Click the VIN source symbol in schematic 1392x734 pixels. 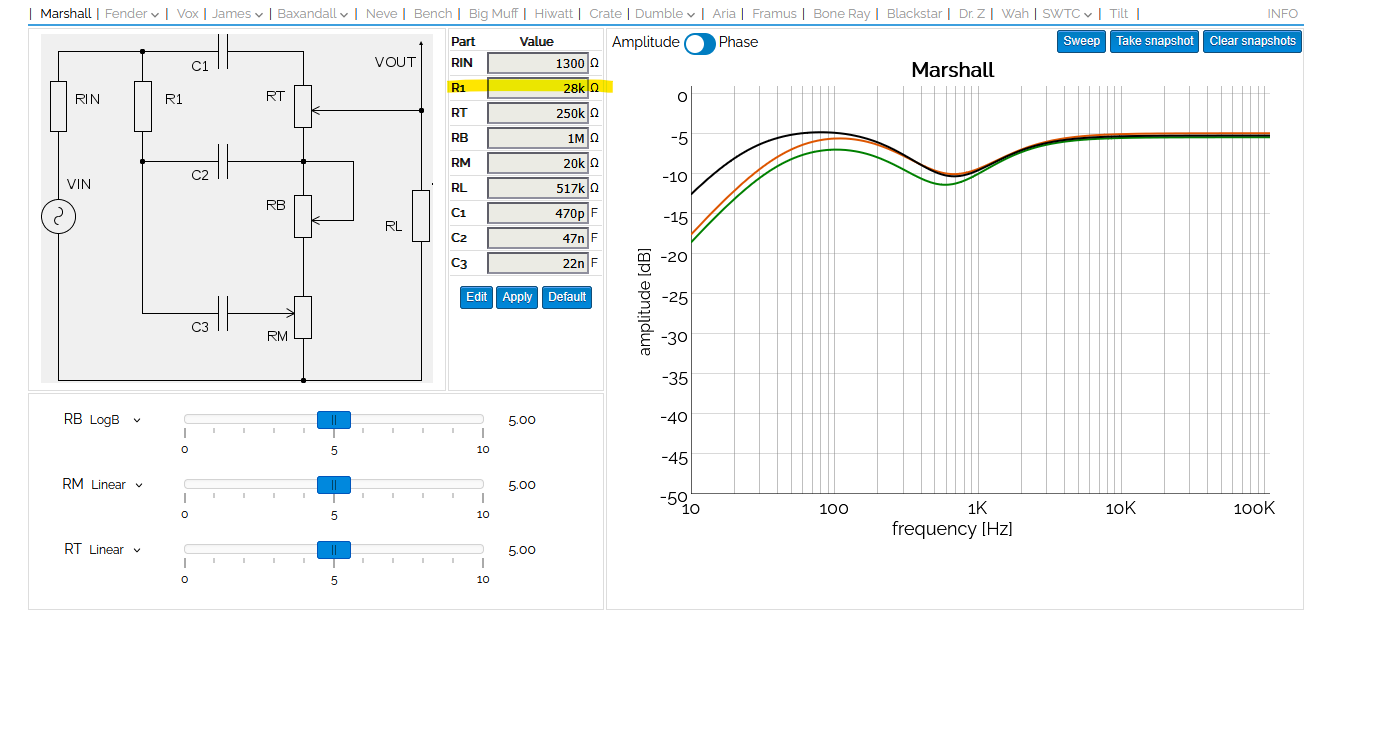point(58,216)
